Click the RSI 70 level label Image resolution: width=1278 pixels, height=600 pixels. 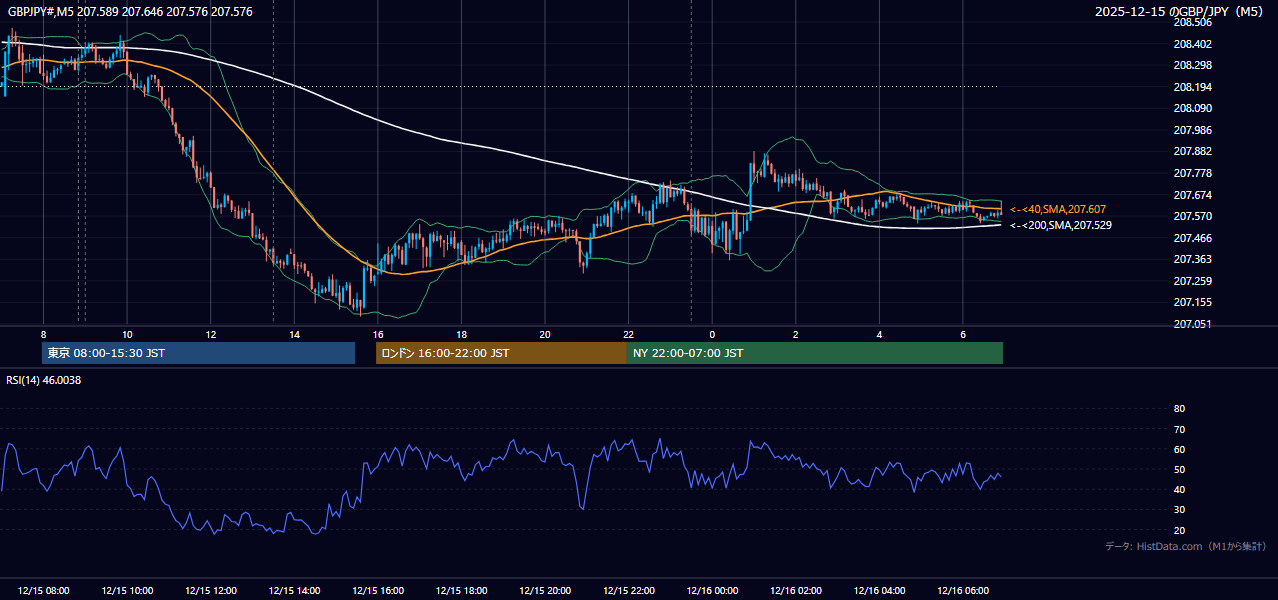[x=1179, y=429]
